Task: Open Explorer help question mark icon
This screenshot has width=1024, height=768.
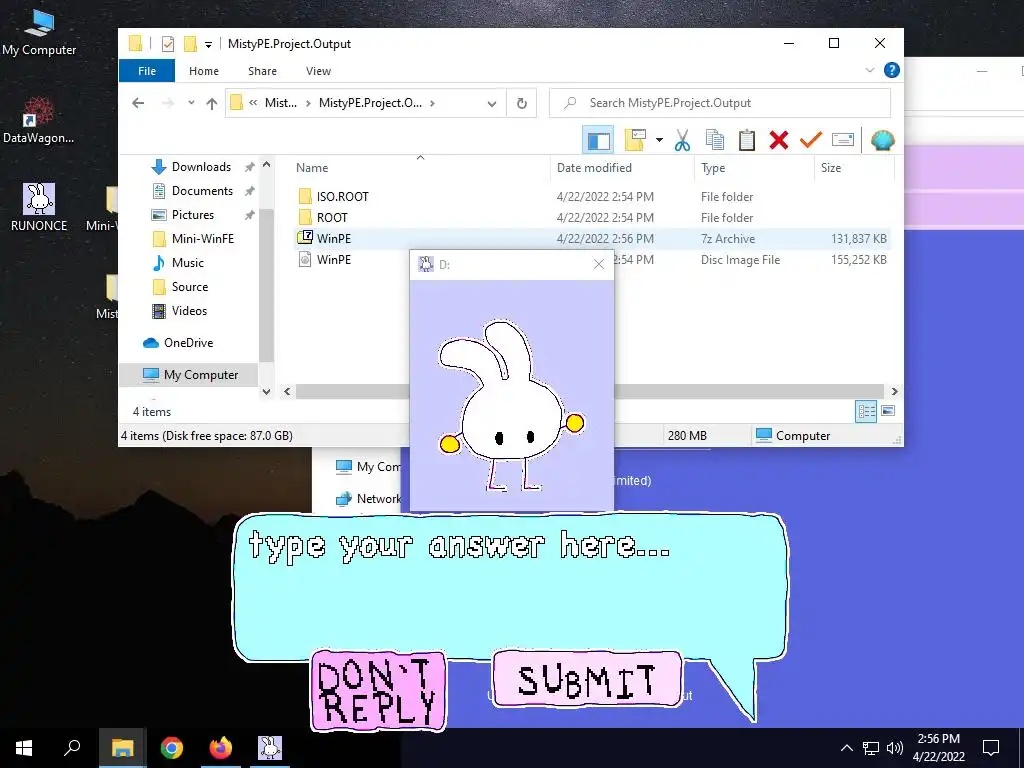Action: (891, 70)
